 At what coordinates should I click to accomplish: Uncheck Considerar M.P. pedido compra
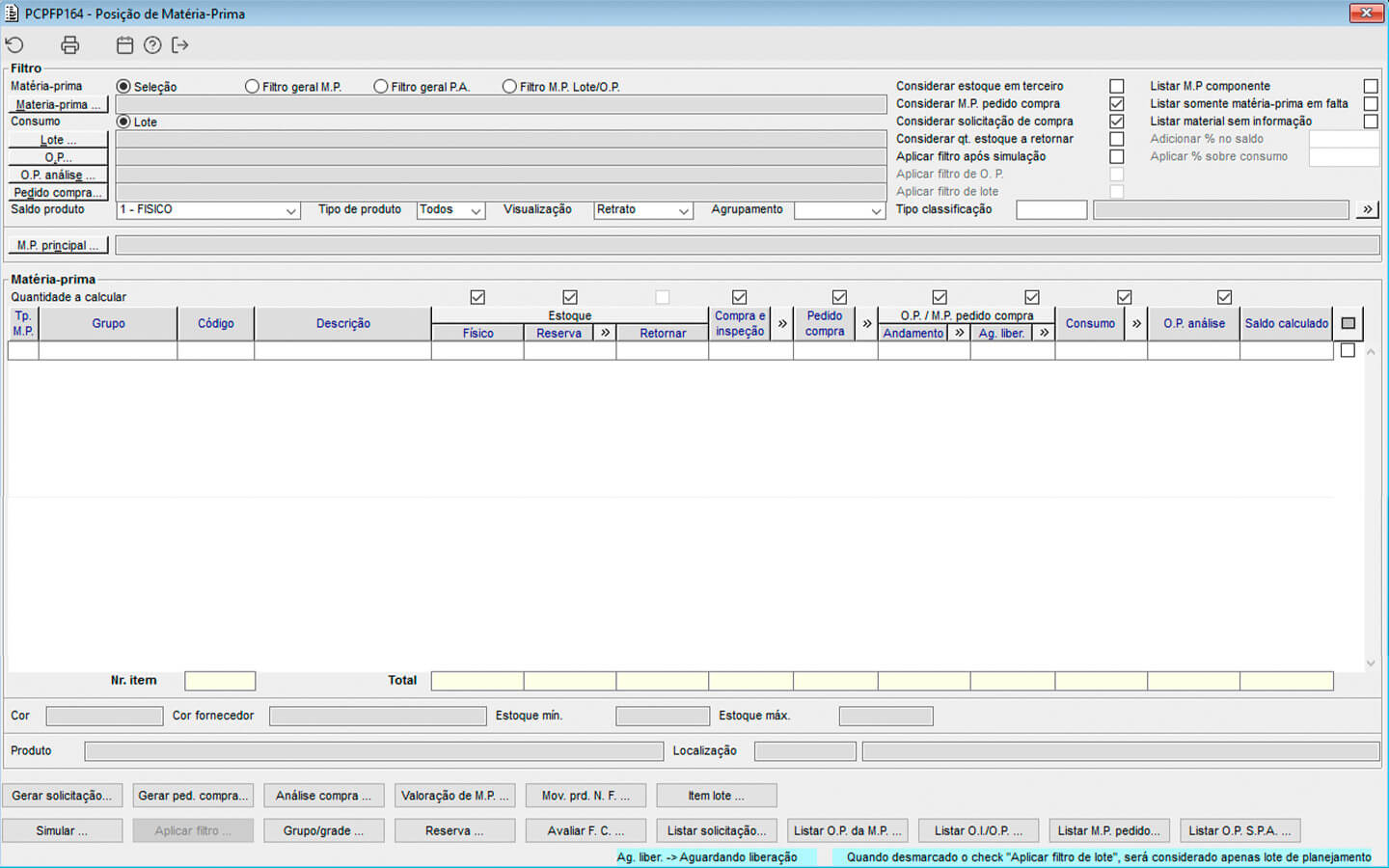click(x=1117, y=103)
